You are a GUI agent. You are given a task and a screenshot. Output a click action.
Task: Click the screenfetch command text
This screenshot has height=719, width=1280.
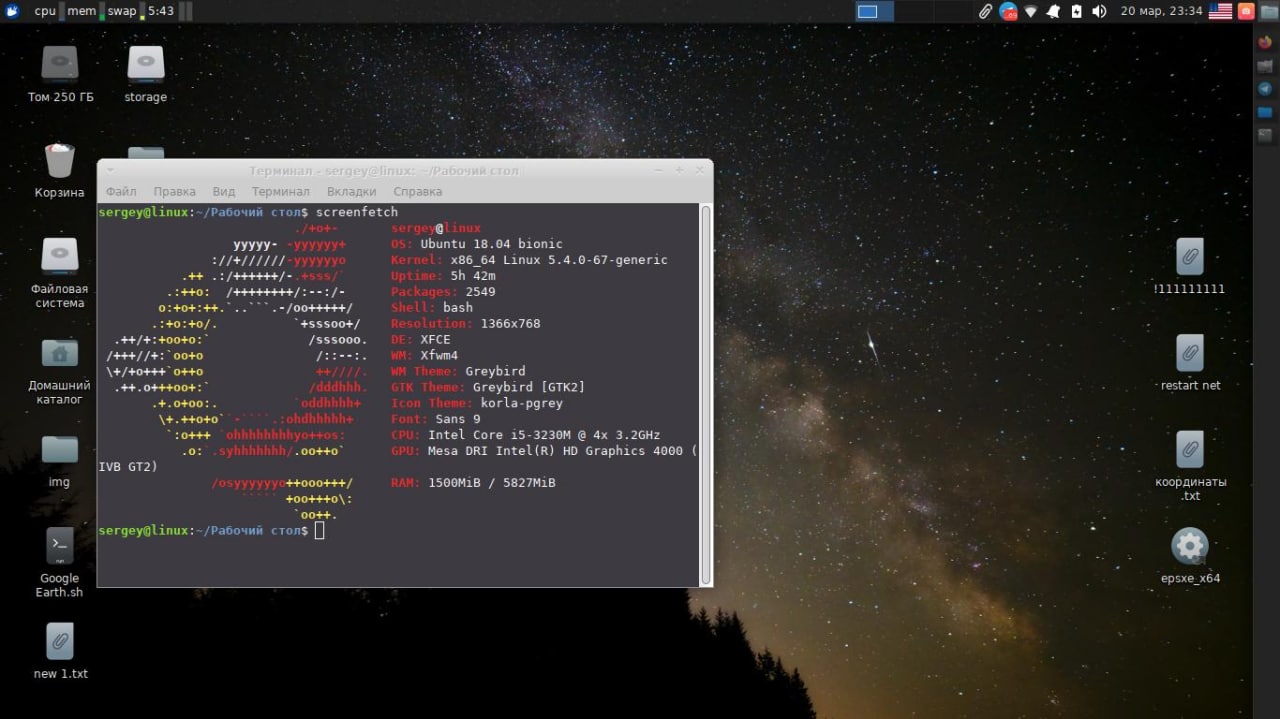coord(357,212)
